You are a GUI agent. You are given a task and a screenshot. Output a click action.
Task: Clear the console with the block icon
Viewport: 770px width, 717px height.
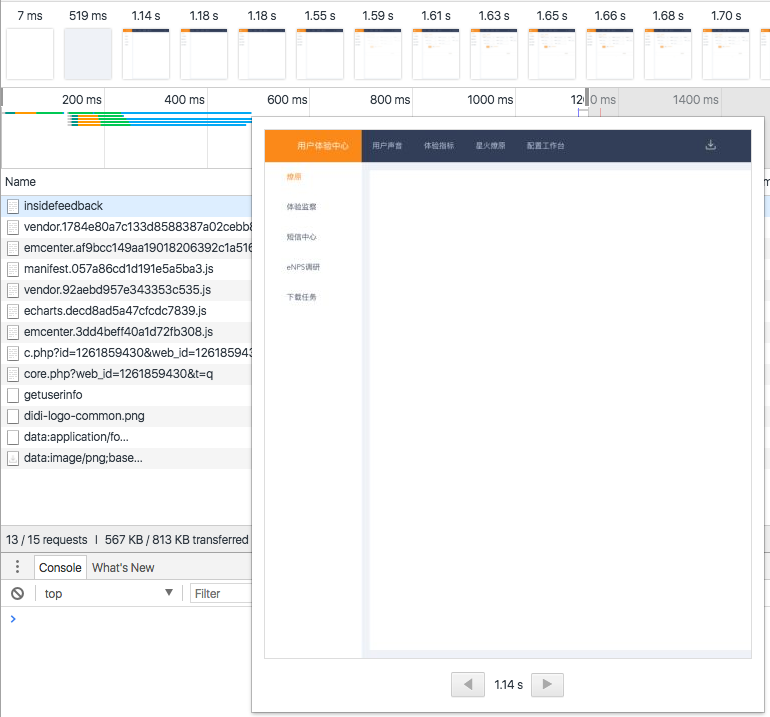pyautogui.click(x=17, y=593)
